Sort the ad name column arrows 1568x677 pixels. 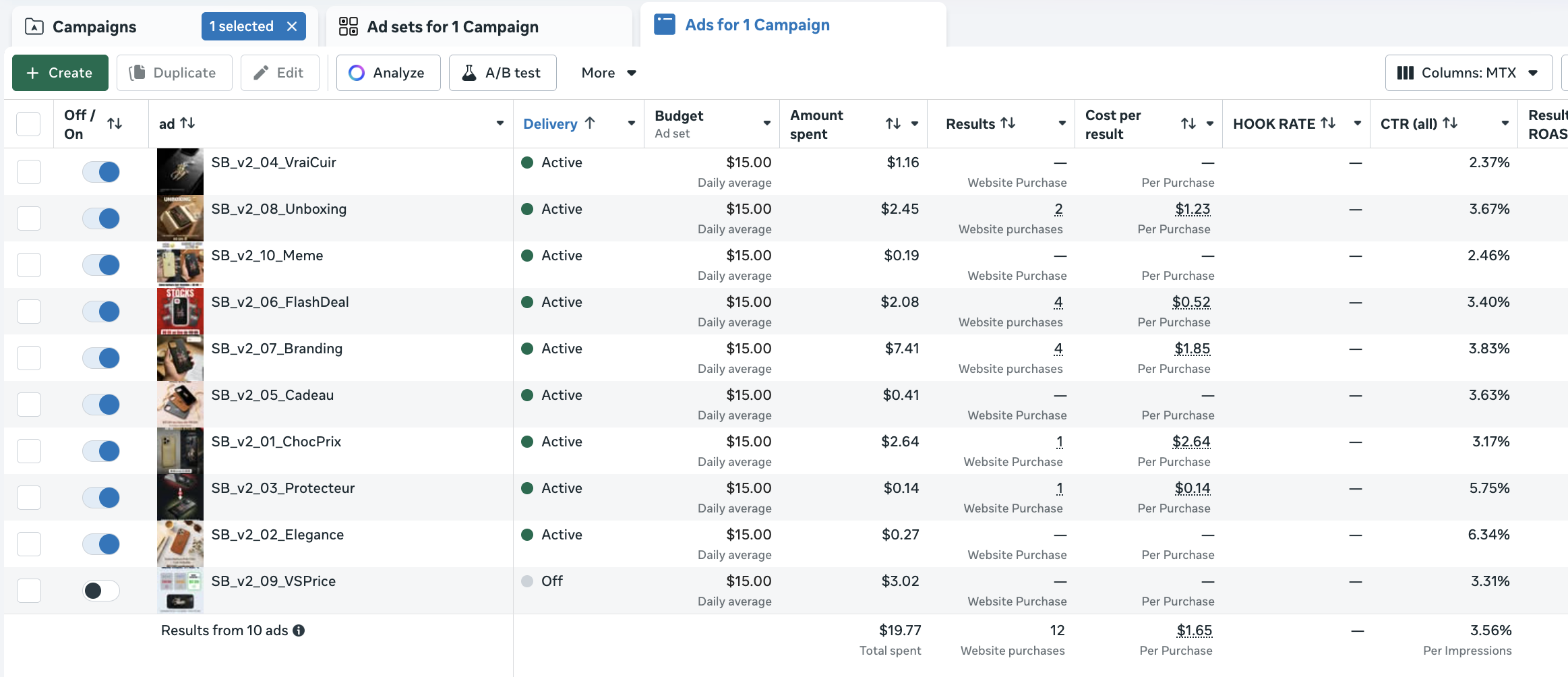(187, 123)
